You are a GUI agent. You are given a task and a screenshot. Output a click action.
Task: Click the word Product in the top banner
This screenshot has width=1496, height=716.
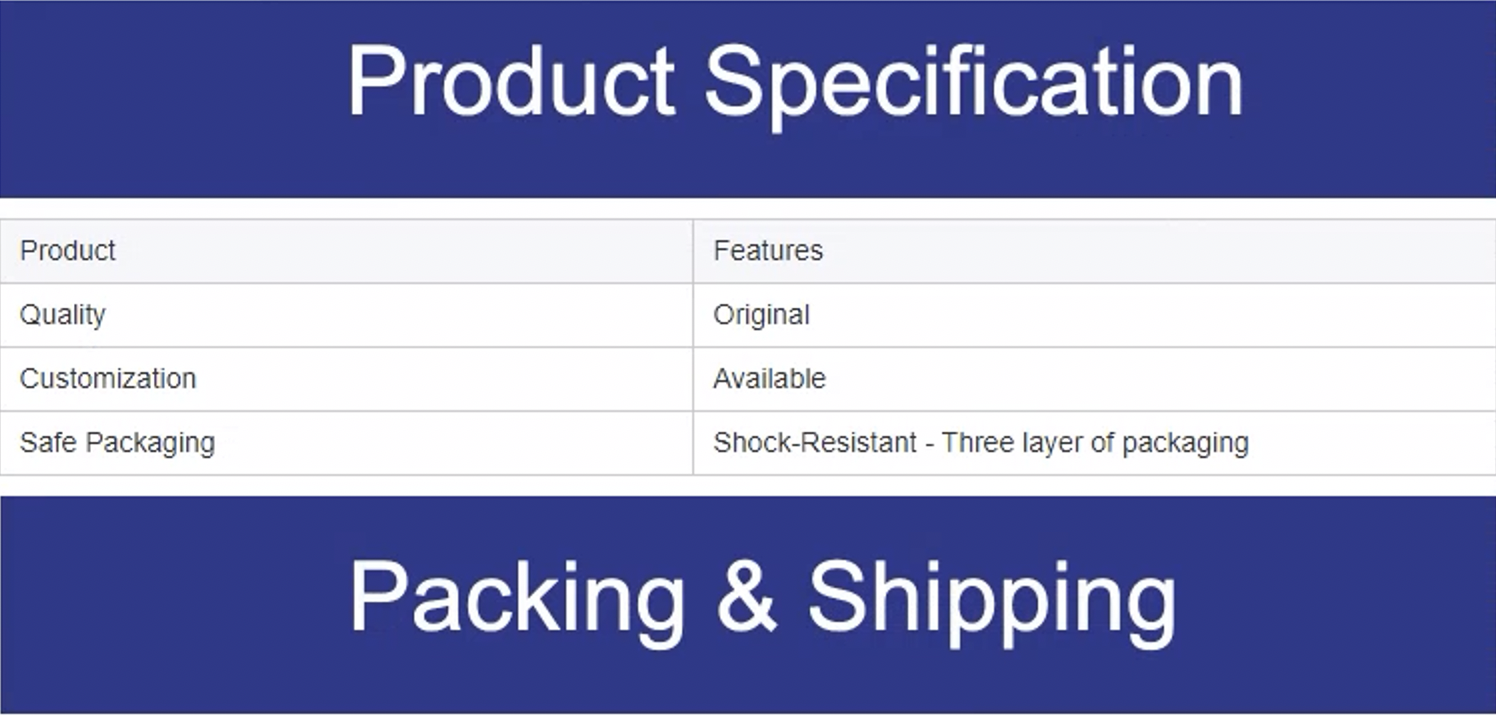point(511,83)
